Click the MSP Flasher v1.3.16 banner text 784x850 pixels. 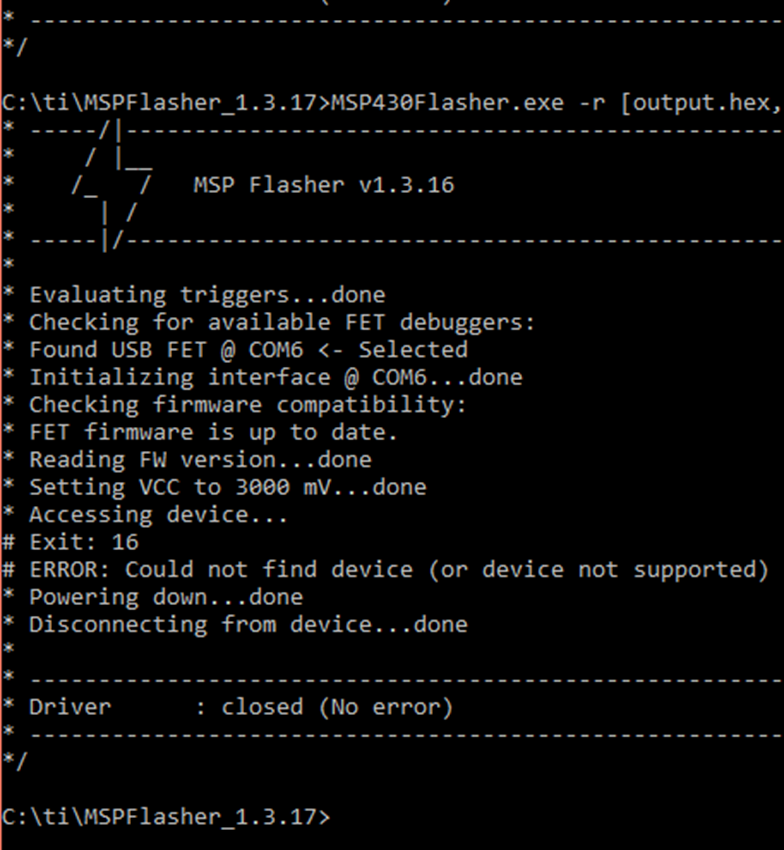[x=324, y=185]
